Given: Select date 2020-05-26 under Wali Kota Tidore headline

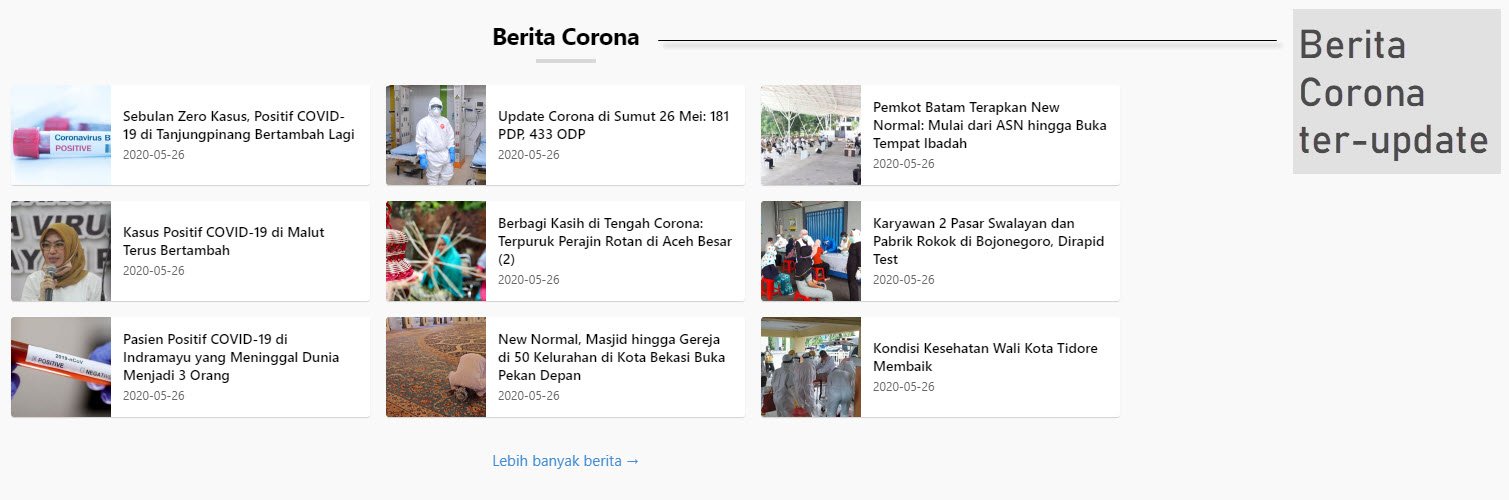Looking at the screenshot, I should click(904, 386).
